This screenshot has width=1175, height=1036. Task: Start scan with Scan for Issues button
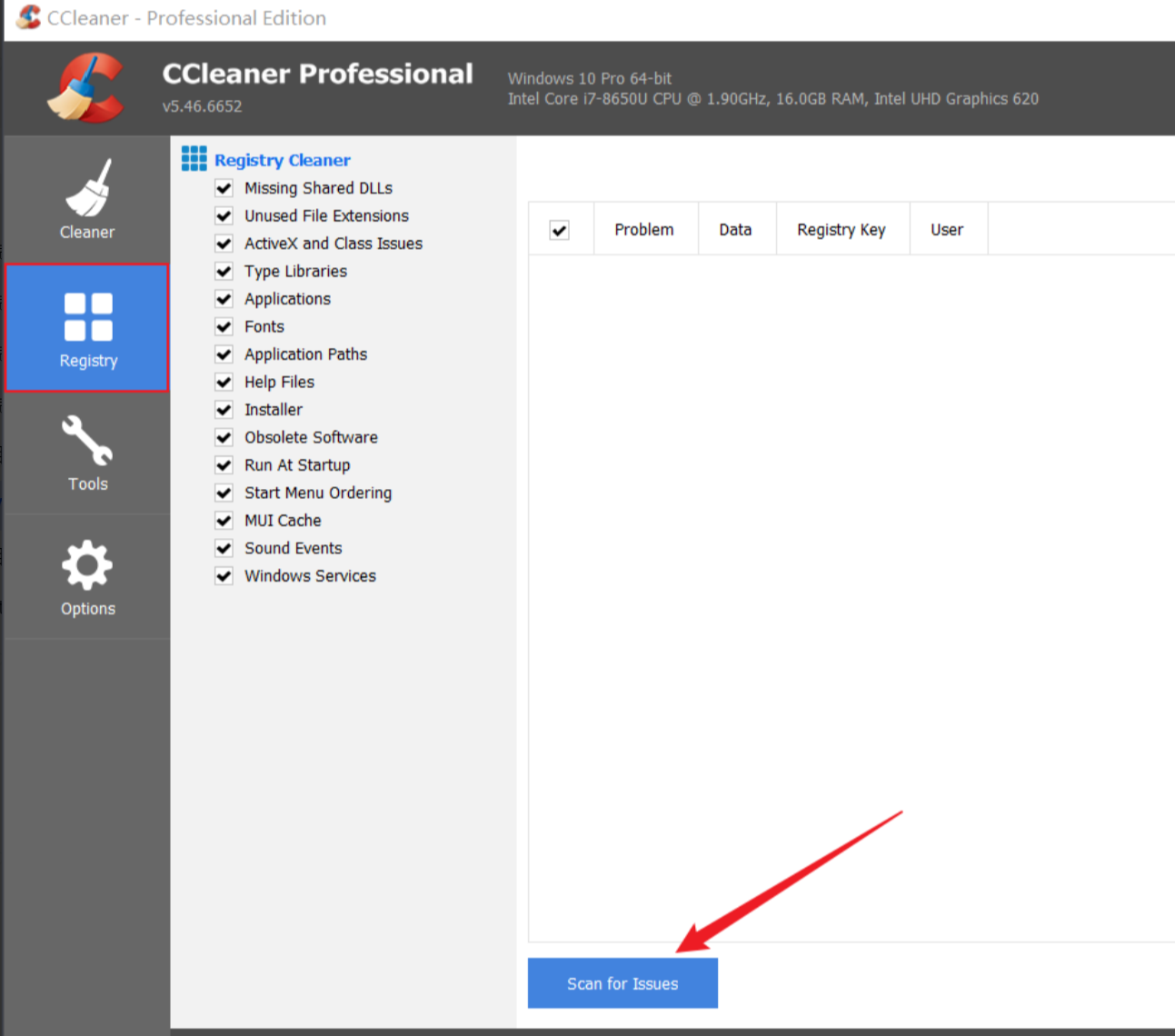pos(622,983)
